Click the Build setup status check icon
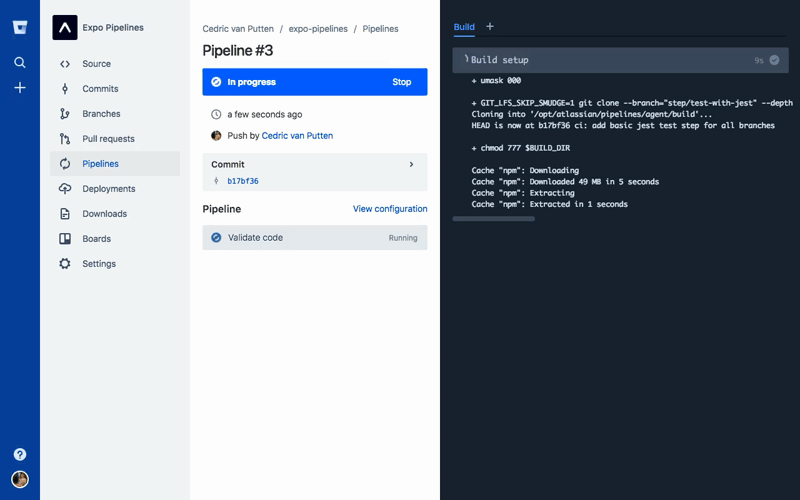The width and height of the screenshot is (800, 500). click(x=774, y=60)
